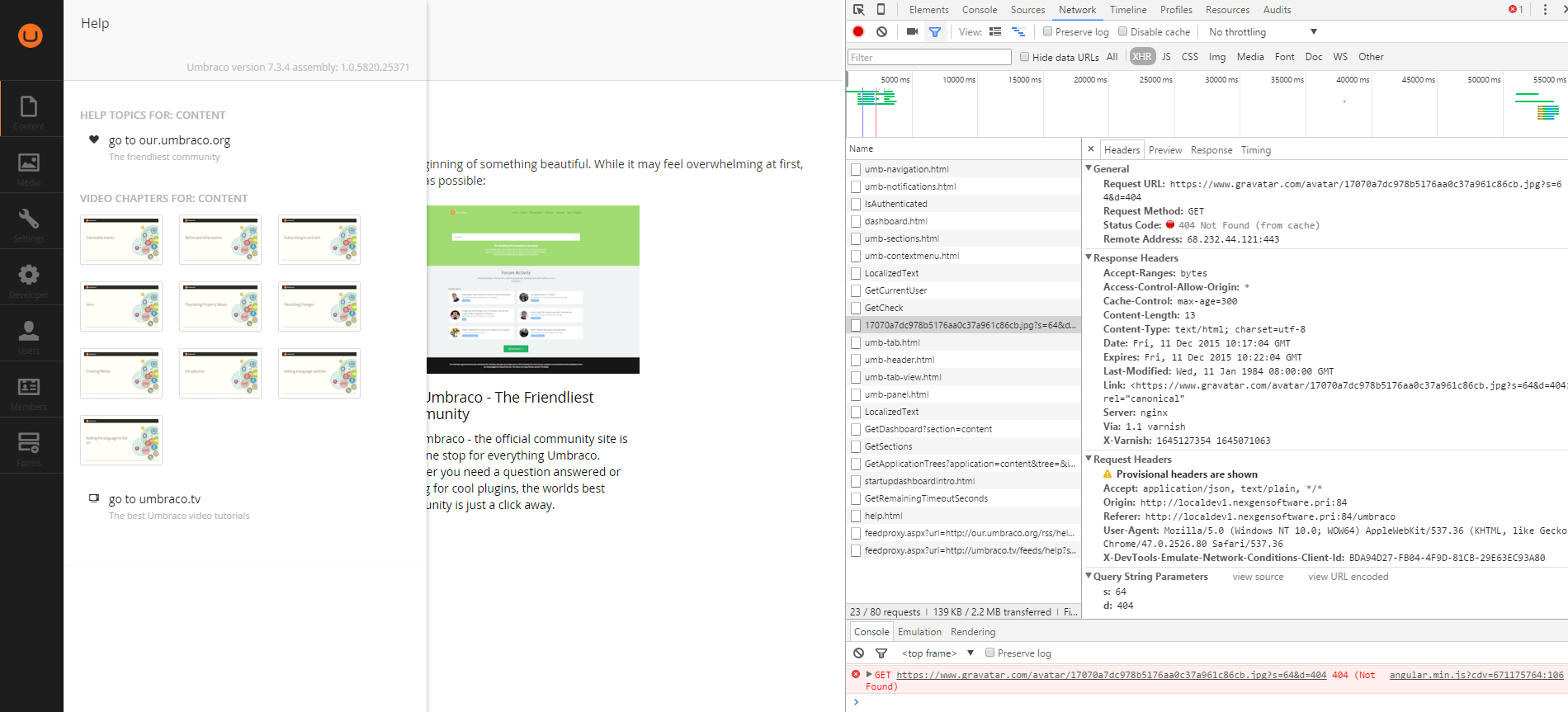
Task: Click the red record network log button
Action: pyautogui.click(x=858, y=31)
